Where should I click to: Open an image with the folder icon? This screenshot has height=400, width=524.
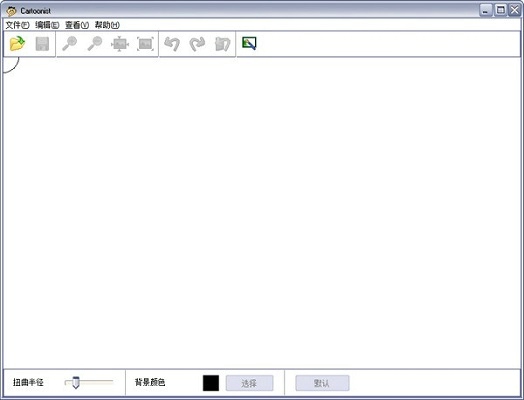[17, 44]
